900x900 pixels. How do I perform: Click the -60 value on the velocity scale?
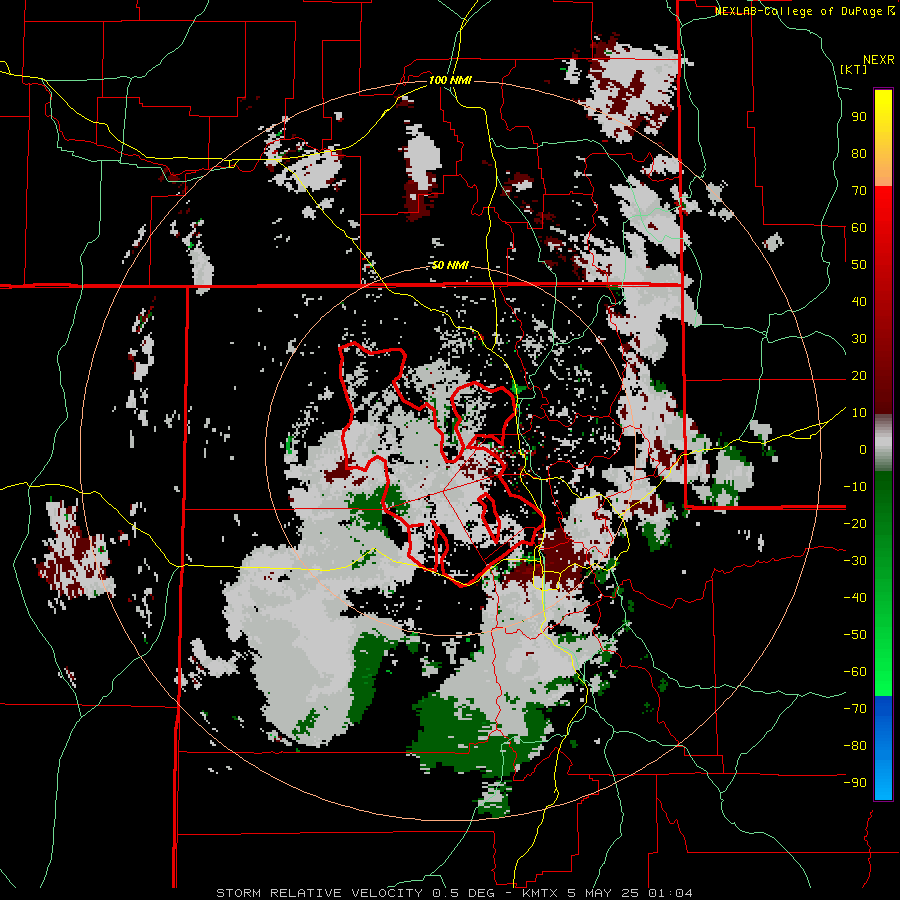pyautogui.click(x=855, y=672)
